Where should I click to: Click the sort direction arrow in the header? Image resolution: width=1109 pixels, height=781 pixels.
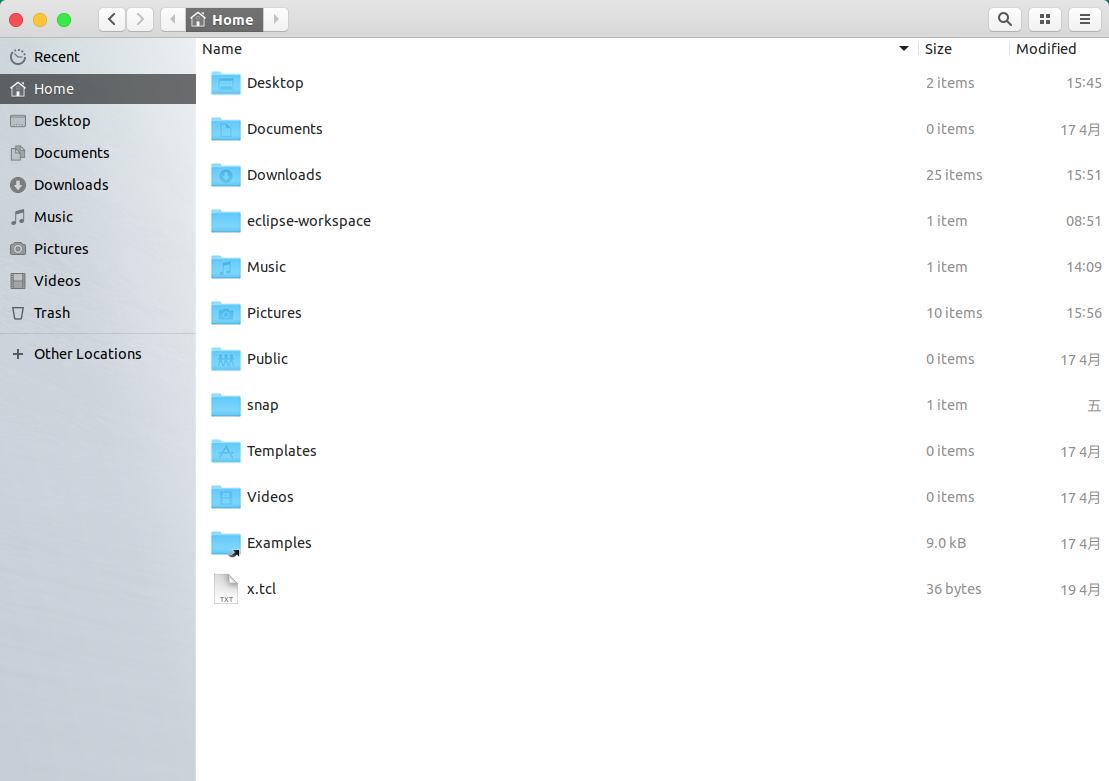click(x=903, y=49)
